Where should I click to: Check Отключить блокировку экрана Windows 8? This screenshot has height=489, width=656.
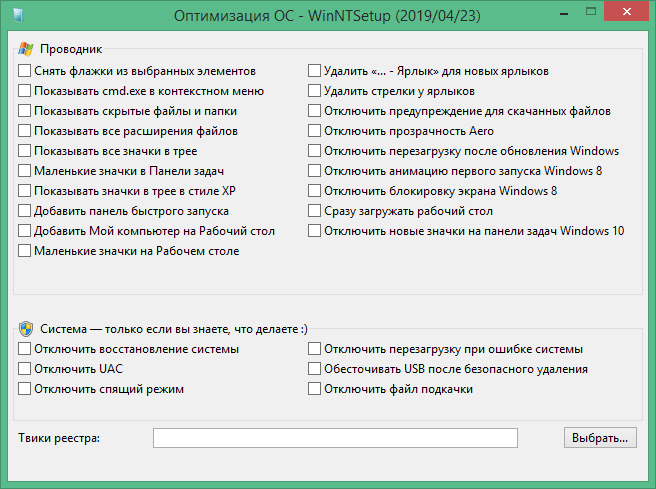[x=314, y=191]
